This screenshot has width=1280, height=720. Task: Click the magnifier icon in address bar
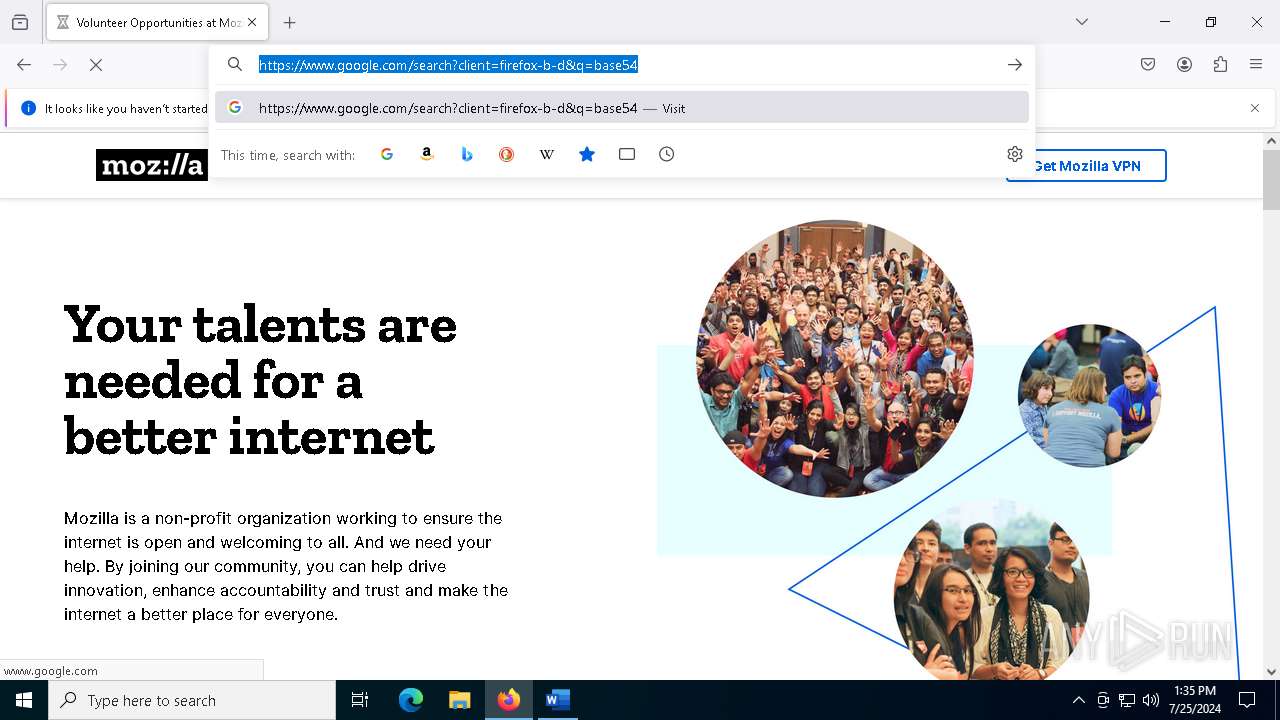point(235,65)
